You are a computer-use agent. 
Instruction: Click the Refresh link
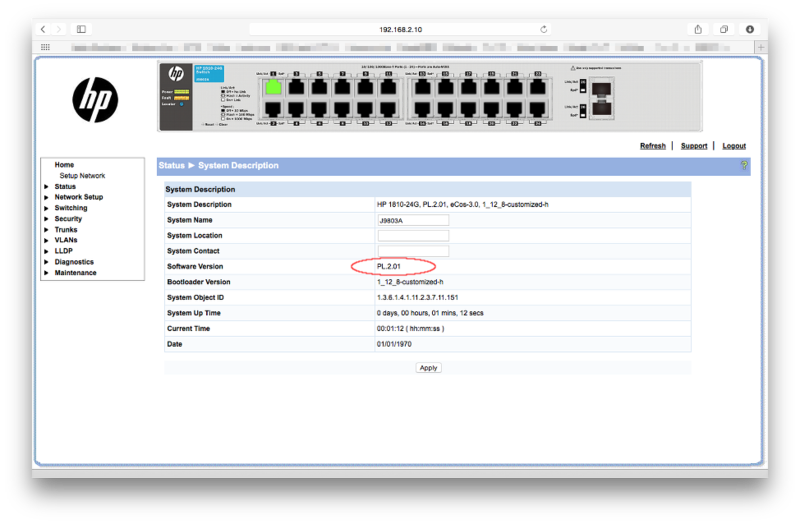coord(653,146)
